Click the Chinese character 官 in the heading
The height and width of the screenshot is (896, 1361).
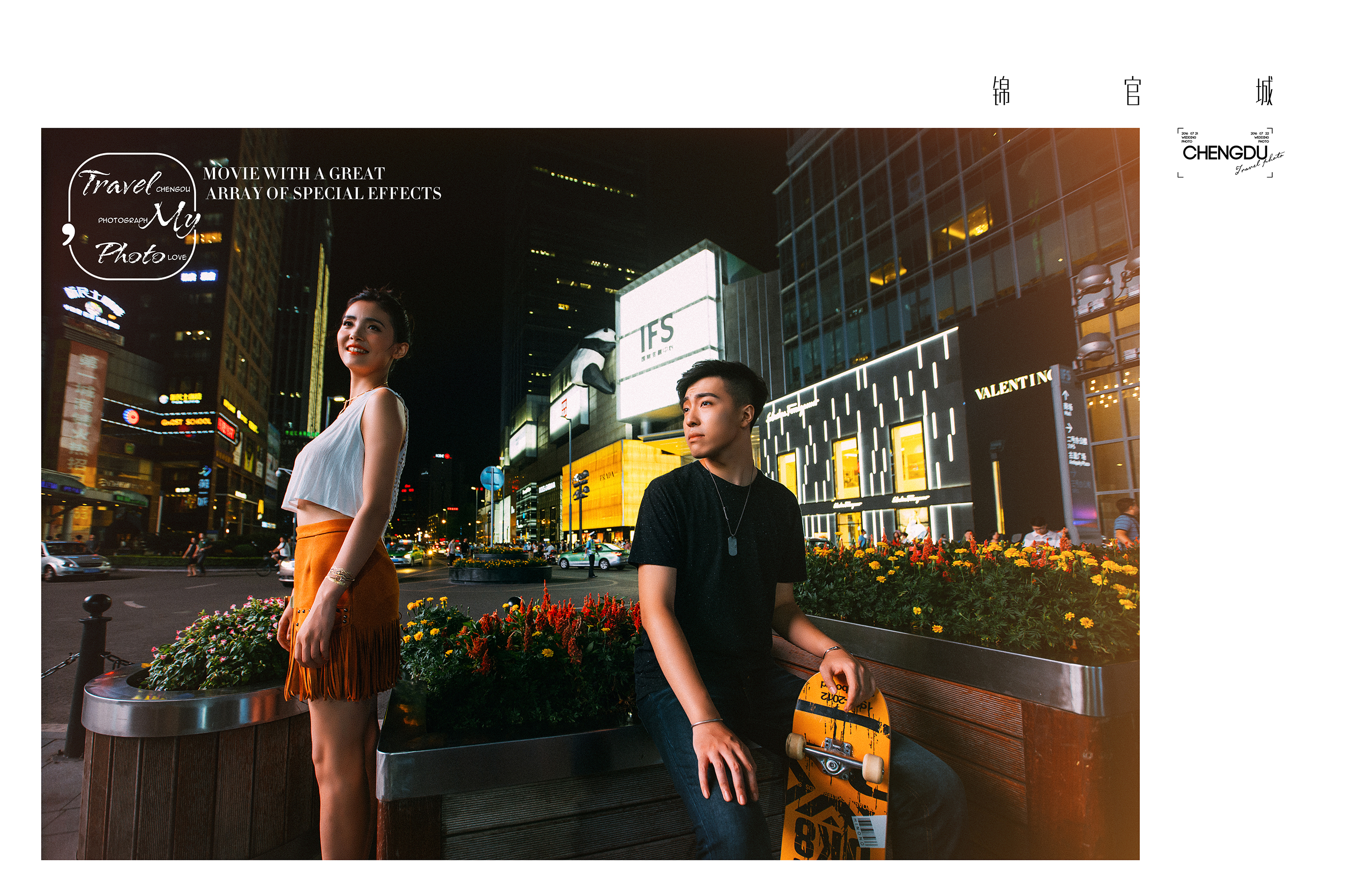1133,92
